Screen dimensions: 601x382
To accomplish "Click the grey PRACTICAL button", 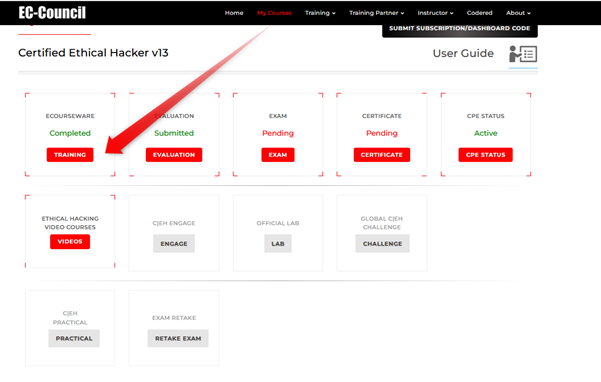I will click(x=74, y=338).
